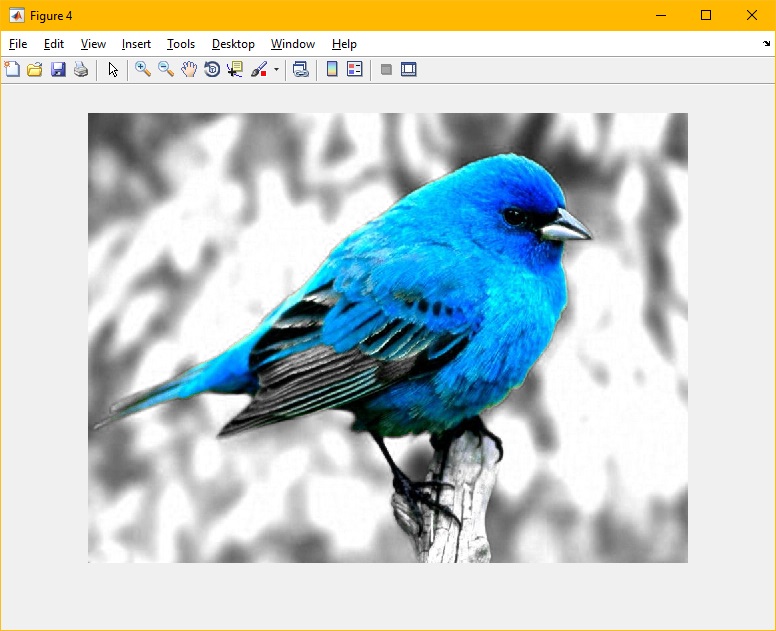
Task: Insert a Colorbar using the toolbar icon
Action: 332,69
